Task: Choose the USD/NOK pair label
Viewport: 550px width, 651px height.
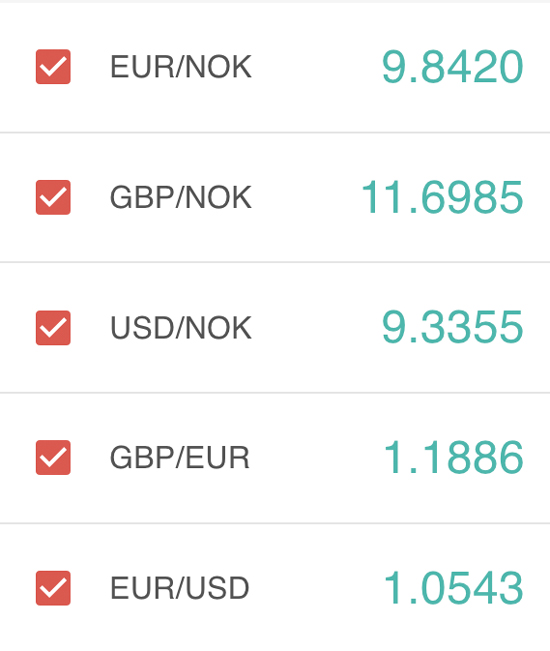Action: (x=181, y=328)
